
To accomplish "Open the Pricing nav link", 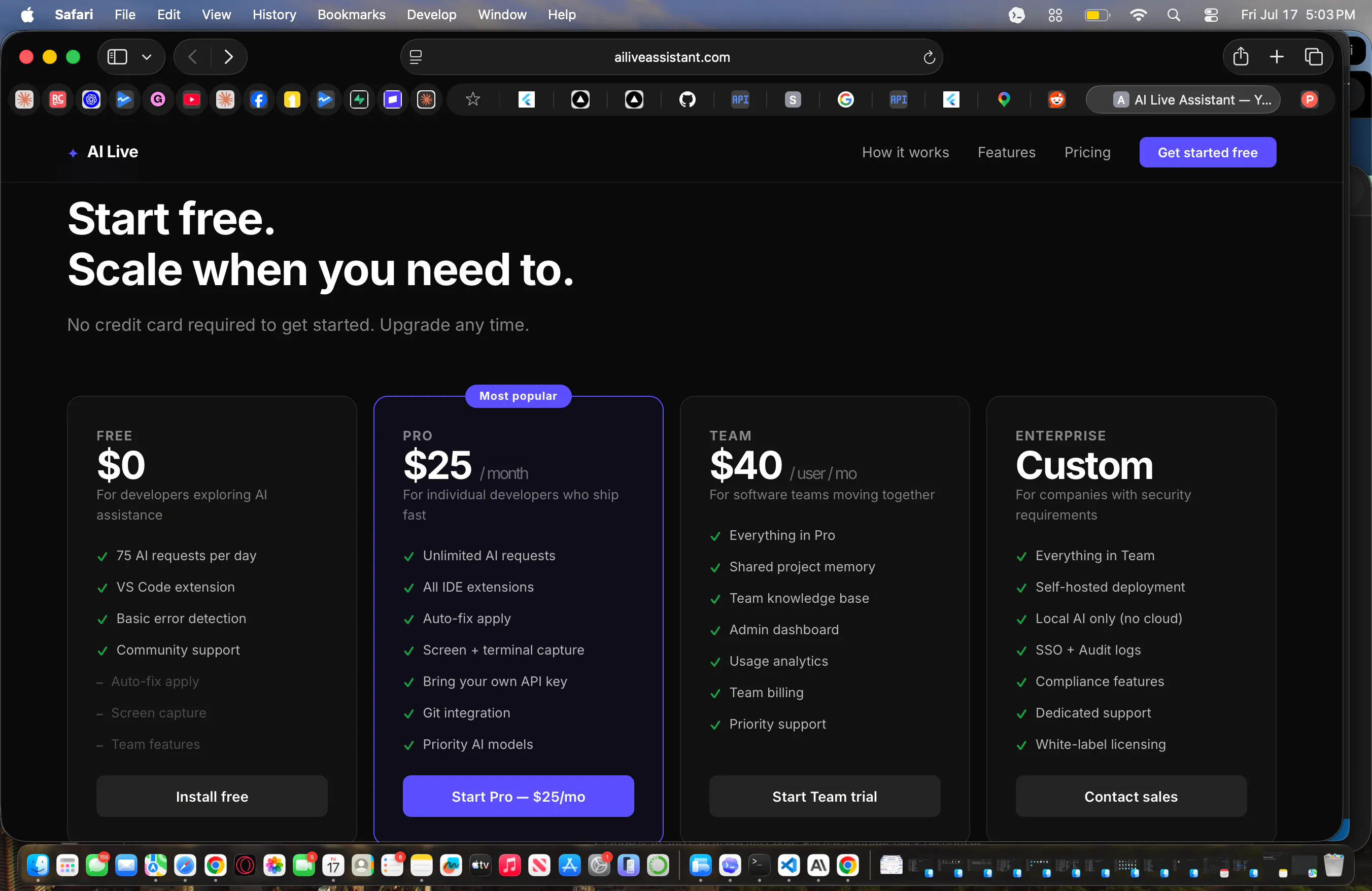I will tap(1087, 152).
